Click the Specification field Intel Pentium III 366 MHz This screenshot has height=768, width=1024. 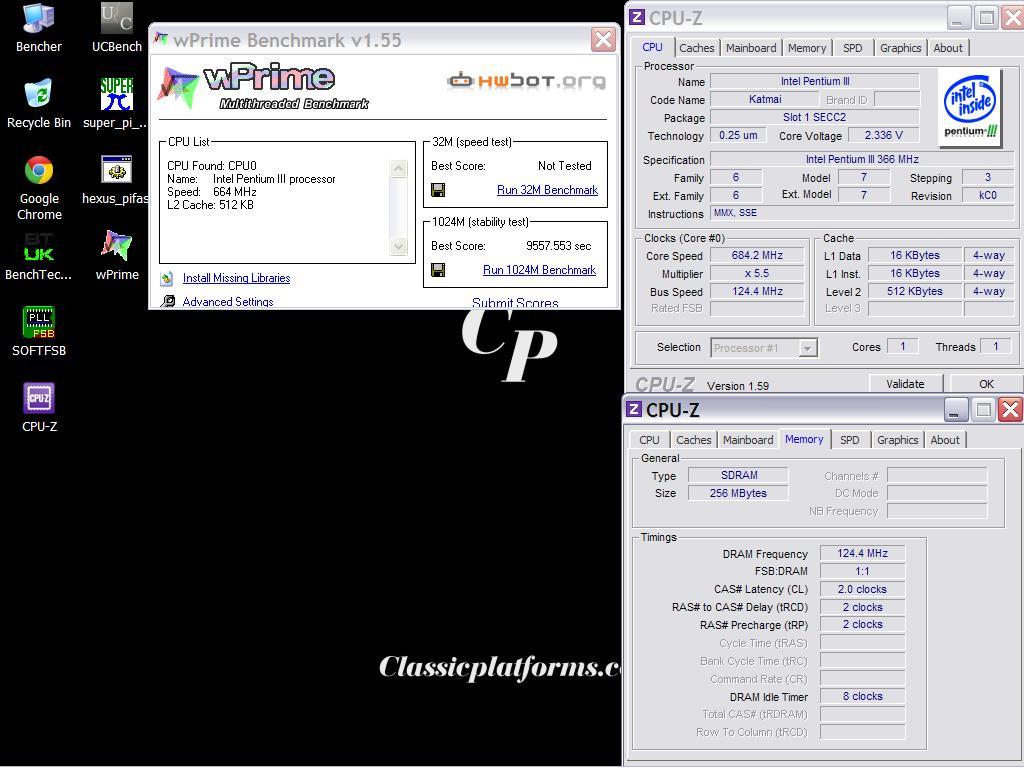point(862,159)
